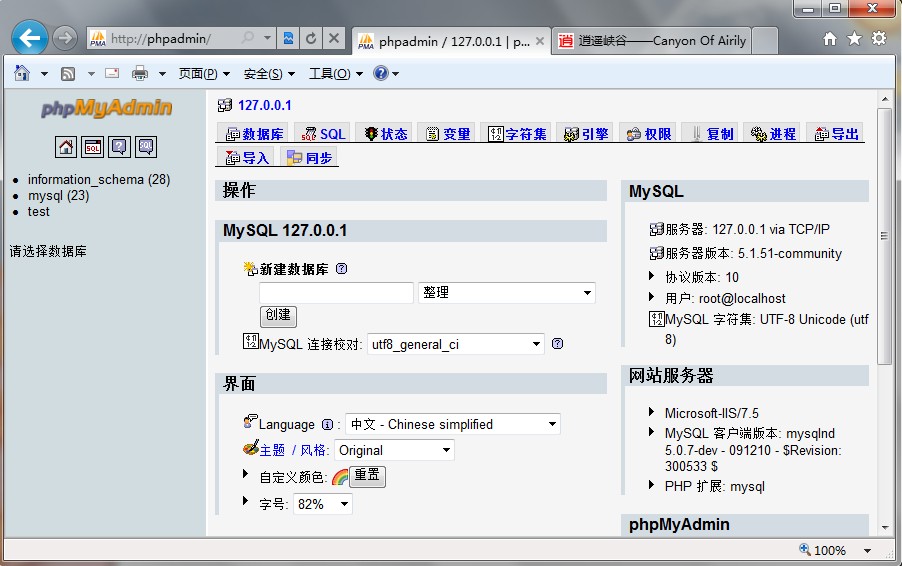The height and width of the screenshot is (566, 902).
Task: Open phpMyAdmin documentation icon in sidebar
Action: [119, 147]
